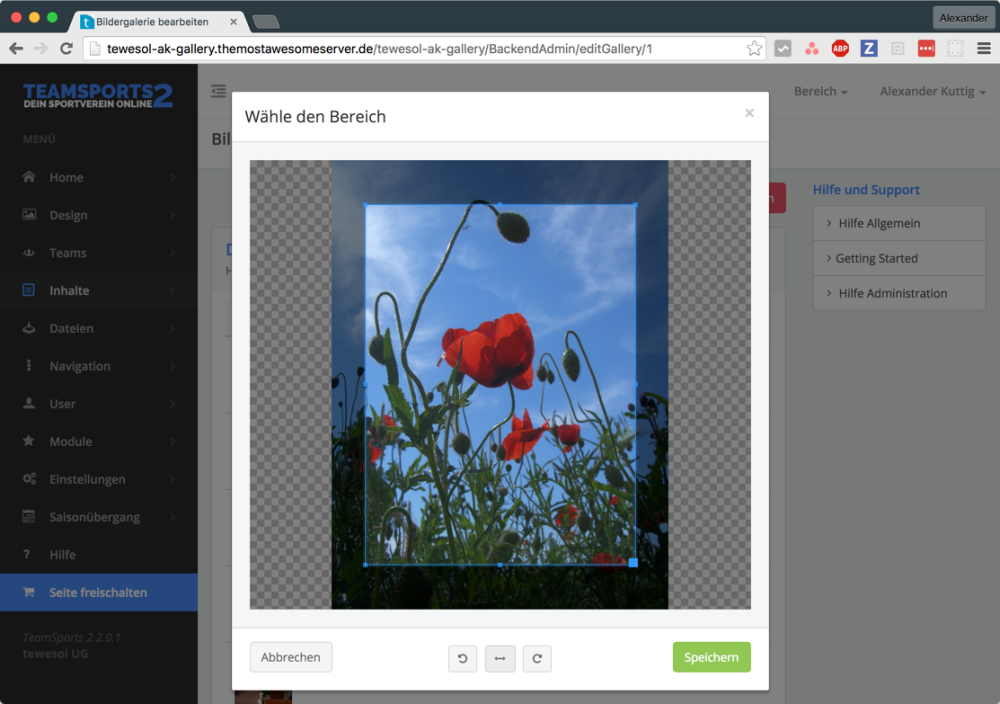The height and width of the screenshot is (704, 1000).
Task: Open the Alexander Kuttig user dropdown
Action: 932,91
